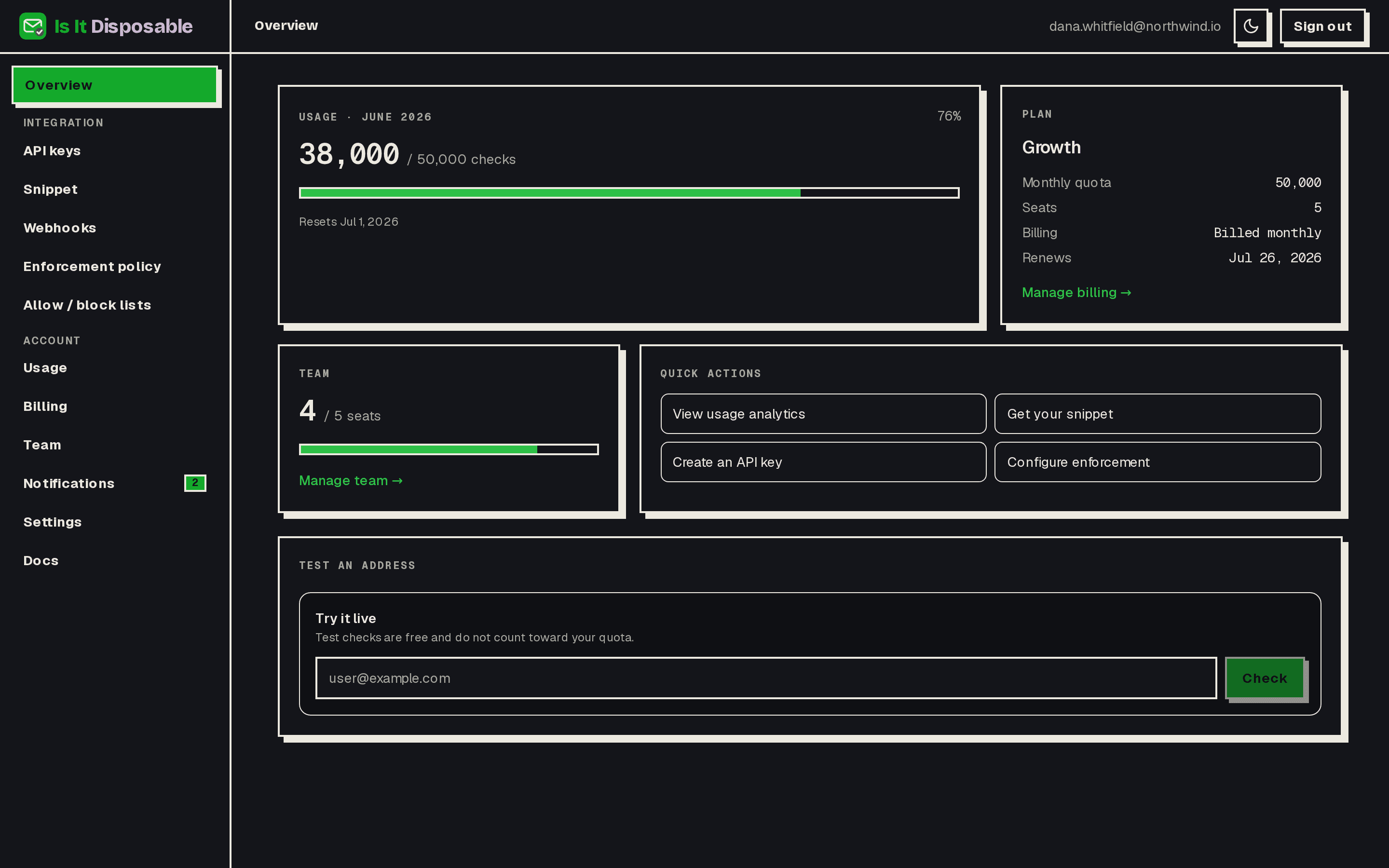Click the 4 seats count in Team
The width and height of the screenshot is (1389, 868).
click(308, 410)
